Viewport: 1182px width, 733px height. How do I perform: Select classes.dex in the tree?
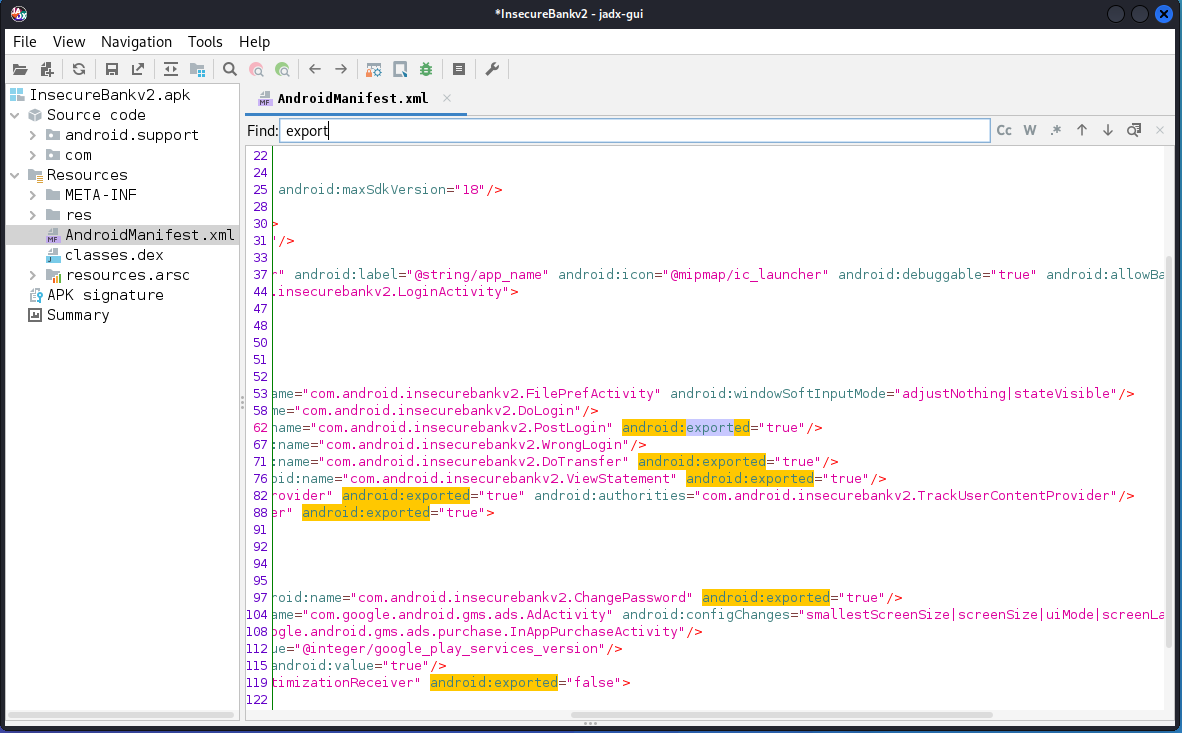114,256
